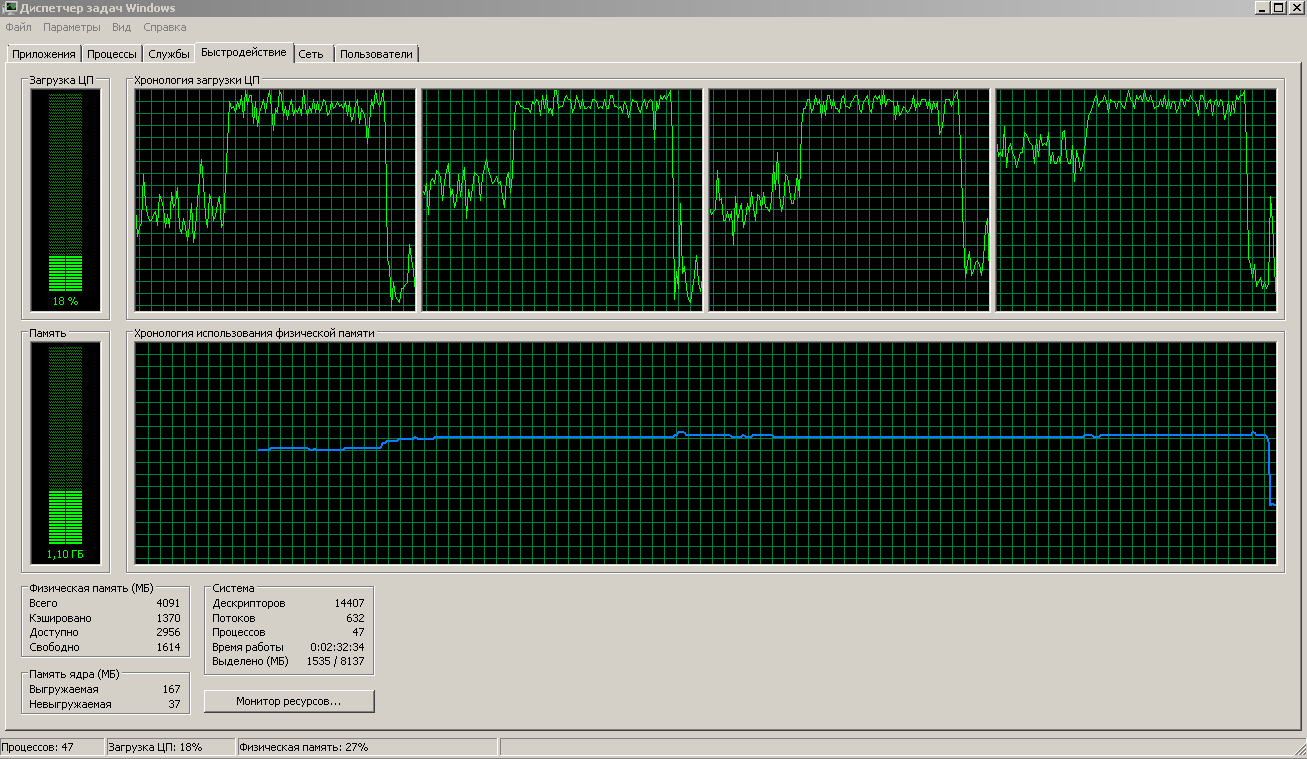Click the Физическая память (МБ) group label
This screenshot has height=759, width=1307.
(x=91, y=589)
